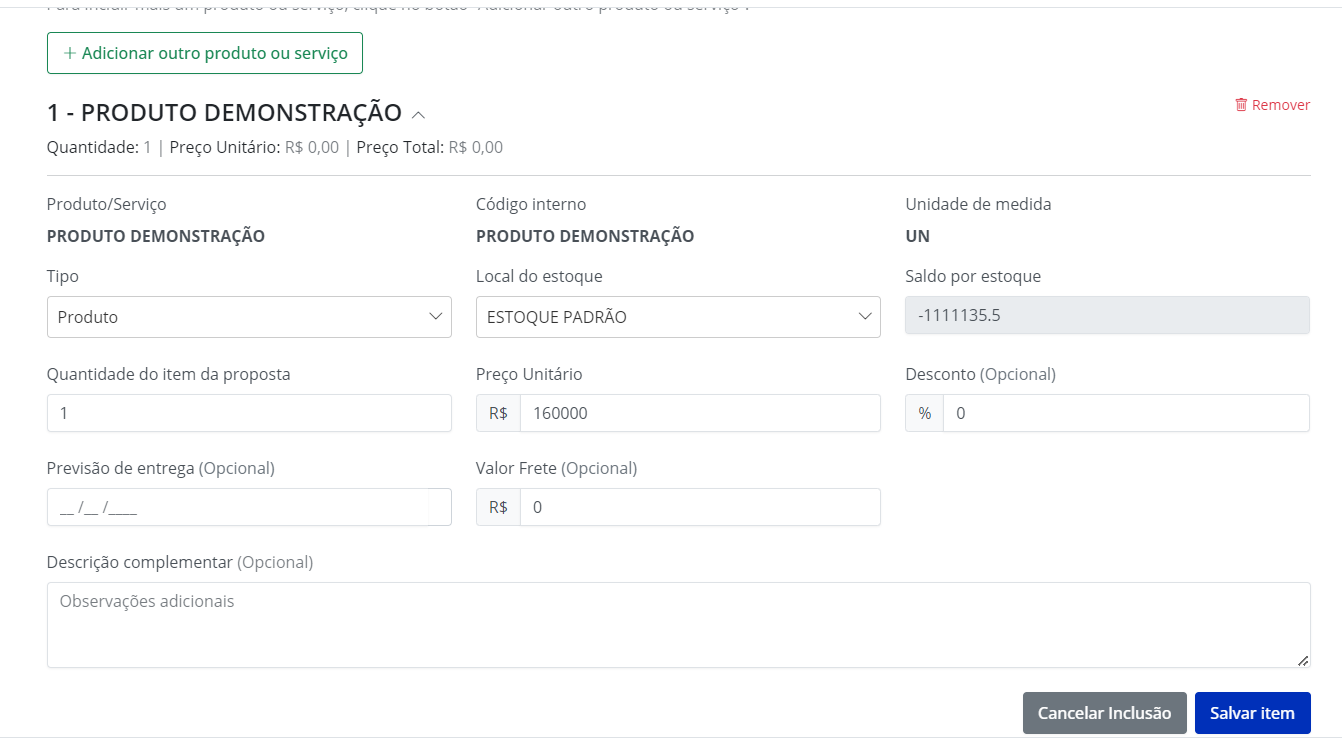Viewport: 1342px width, 747px height.
Task: Collapse the Produto Demonstração section chevron
Action: [x=419, y=114]
